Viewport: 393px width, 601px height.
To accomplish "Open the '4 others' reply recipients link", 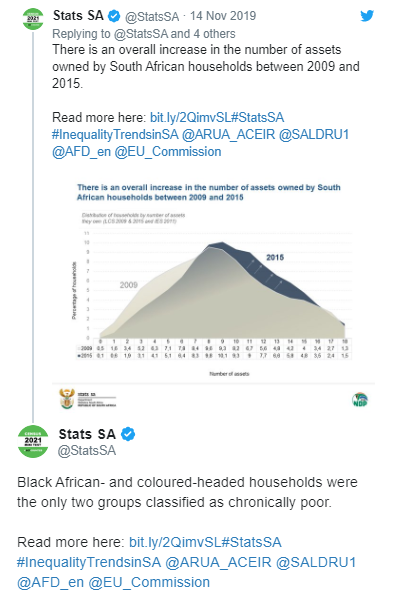I will click(x=214, y=34).
